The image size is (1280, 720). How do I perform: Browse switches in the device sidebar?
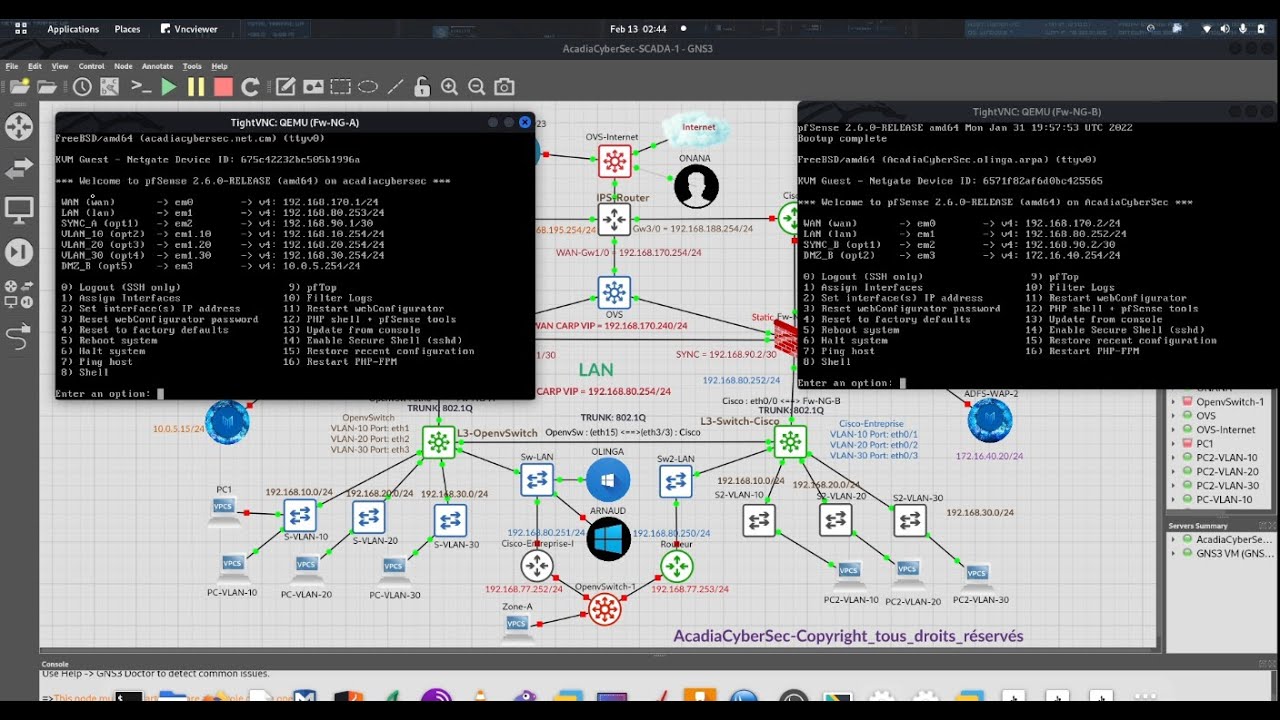pos(19,169)
